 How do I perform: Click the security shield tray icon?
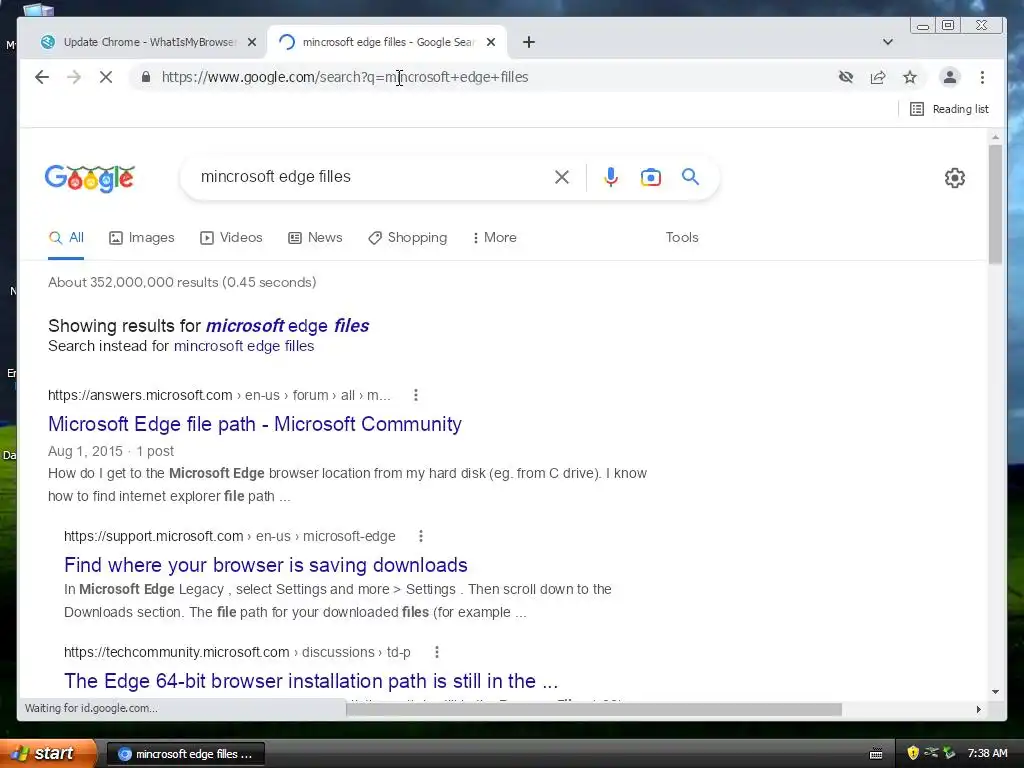click(x=913, y=753)
